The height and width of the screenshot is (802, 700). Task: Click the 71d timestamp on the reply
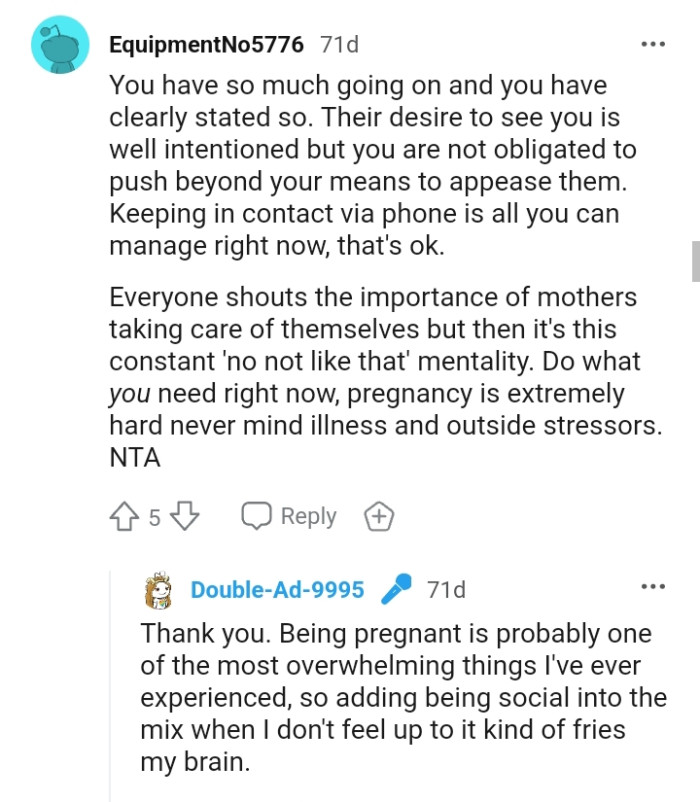[448, 589]
